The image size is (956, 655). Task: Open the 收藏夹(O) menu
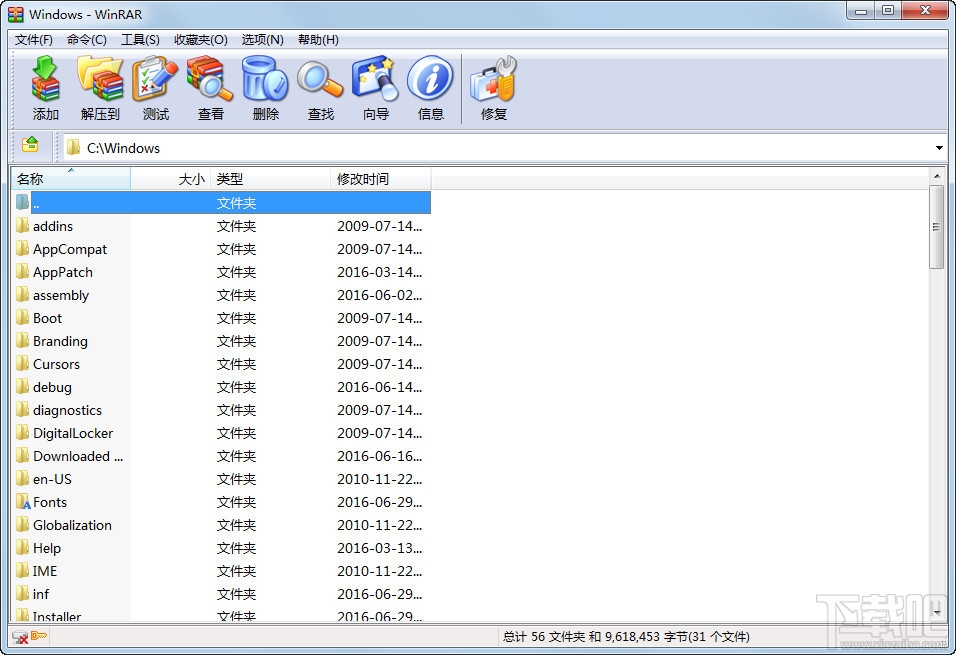click(x=201, y=40)
